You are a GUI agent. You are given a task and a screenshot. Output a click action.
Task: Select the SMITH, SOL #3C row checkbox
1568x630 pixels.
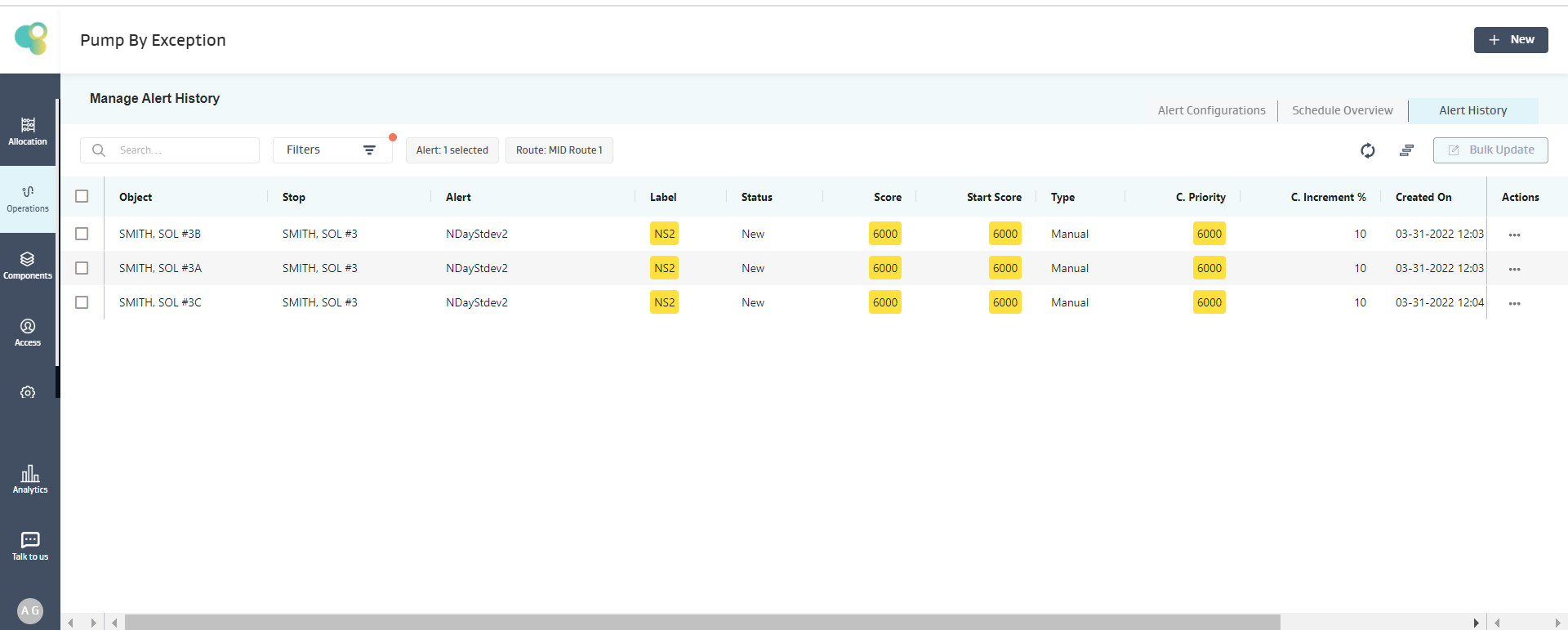pyautogui.click(x=82, y=302)
